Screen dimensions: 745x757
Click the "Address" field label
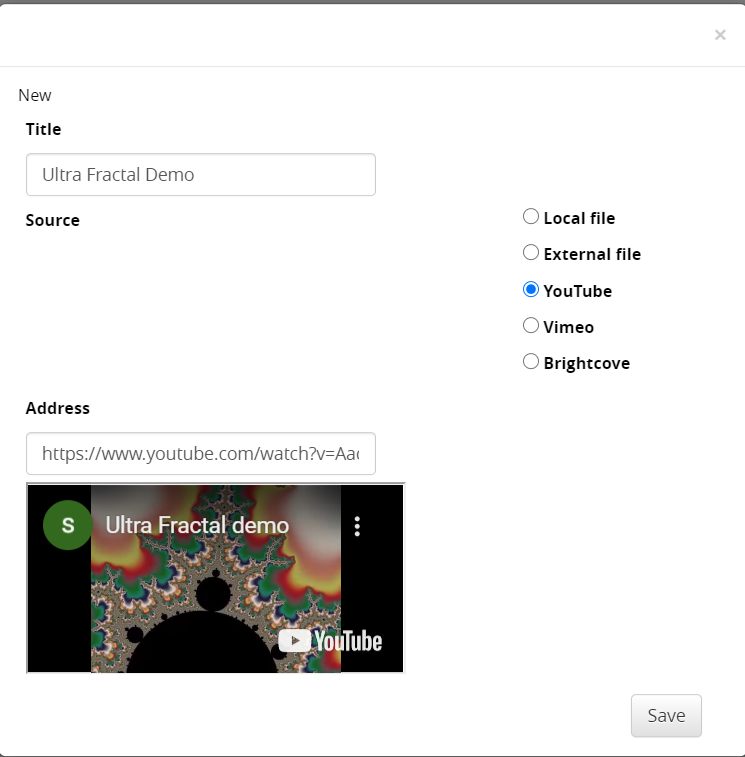click(x=58, y=408)
